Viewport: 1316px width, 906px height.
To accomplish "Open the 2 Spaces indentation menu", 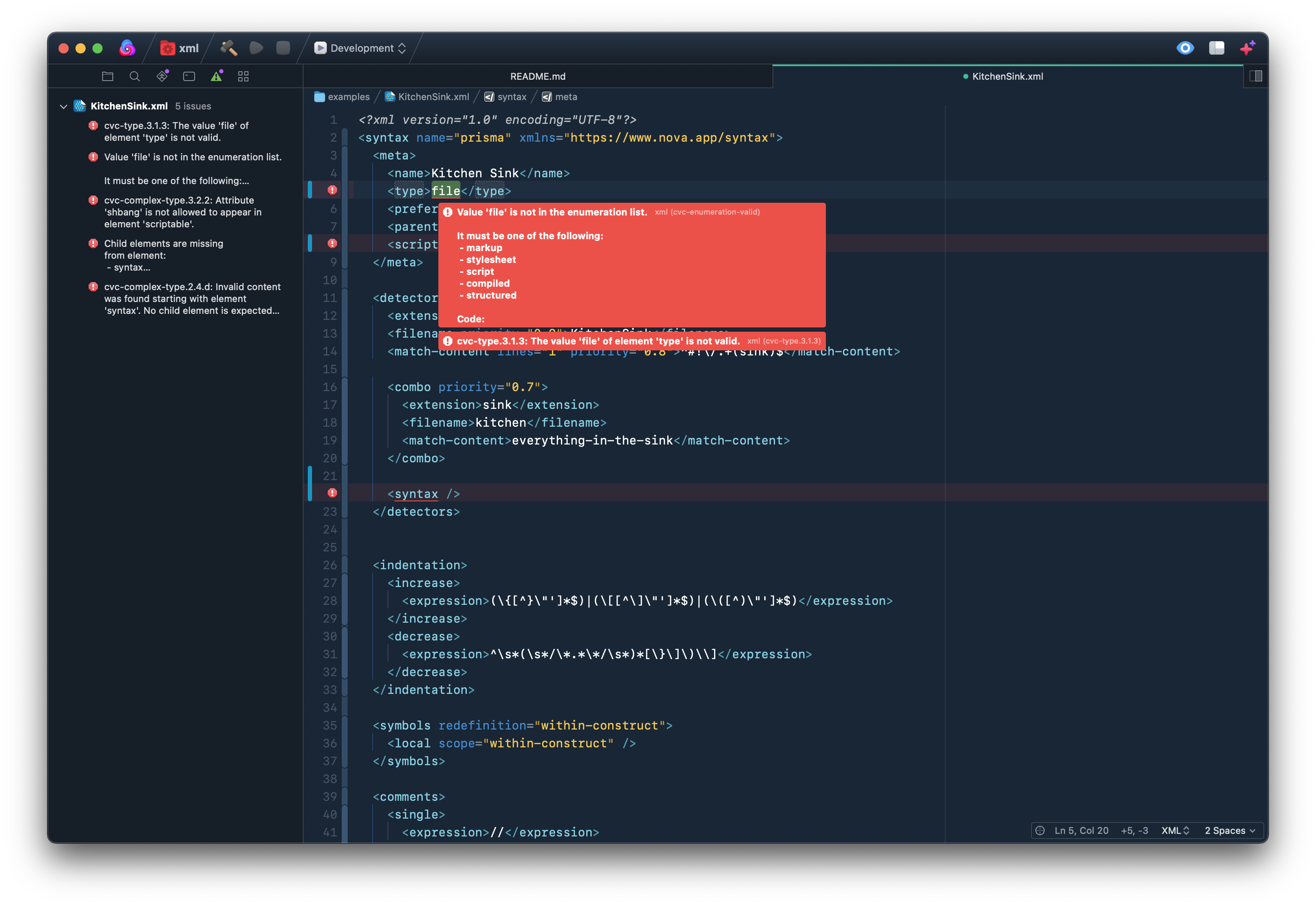I will tap(1229, 830).
